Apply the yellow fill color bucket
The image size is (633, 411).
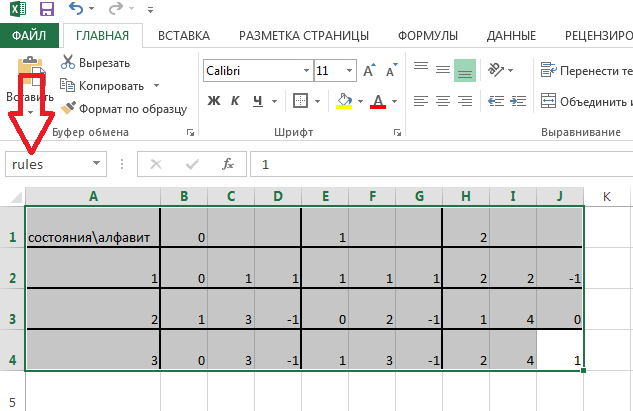click(x=344, y=101)
